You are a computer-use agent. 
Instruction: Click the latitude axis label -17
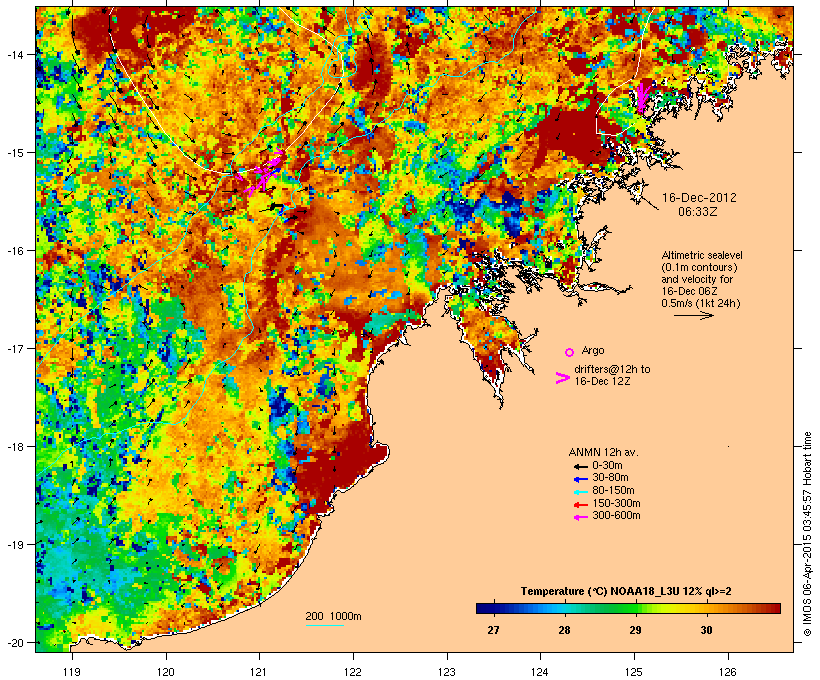pyautogui.click(x=15, y=348)
